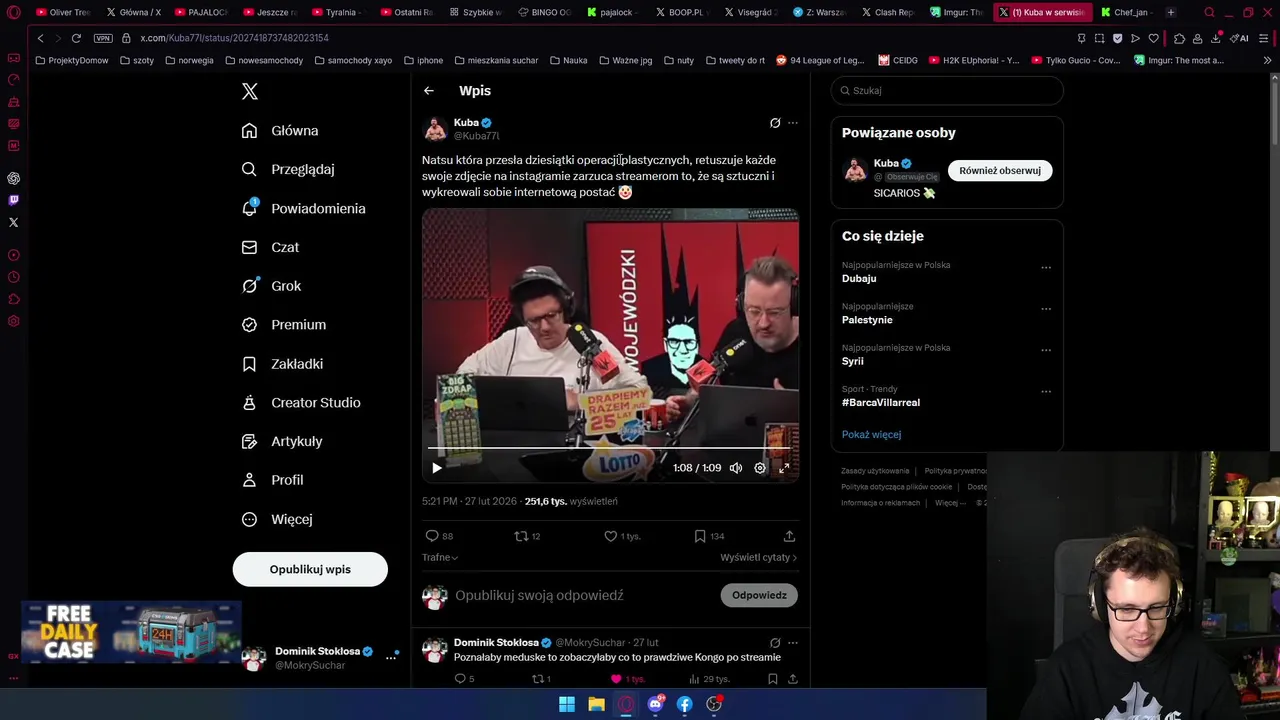Click Opublikuj wpis button

pos(310,569)
